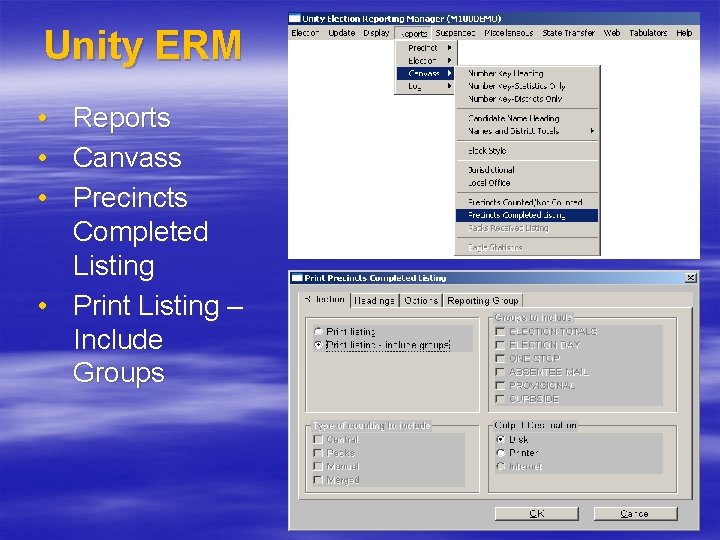Check the Manual counting type
Screen dimensions: 720x540
click(x=318, y=466)
